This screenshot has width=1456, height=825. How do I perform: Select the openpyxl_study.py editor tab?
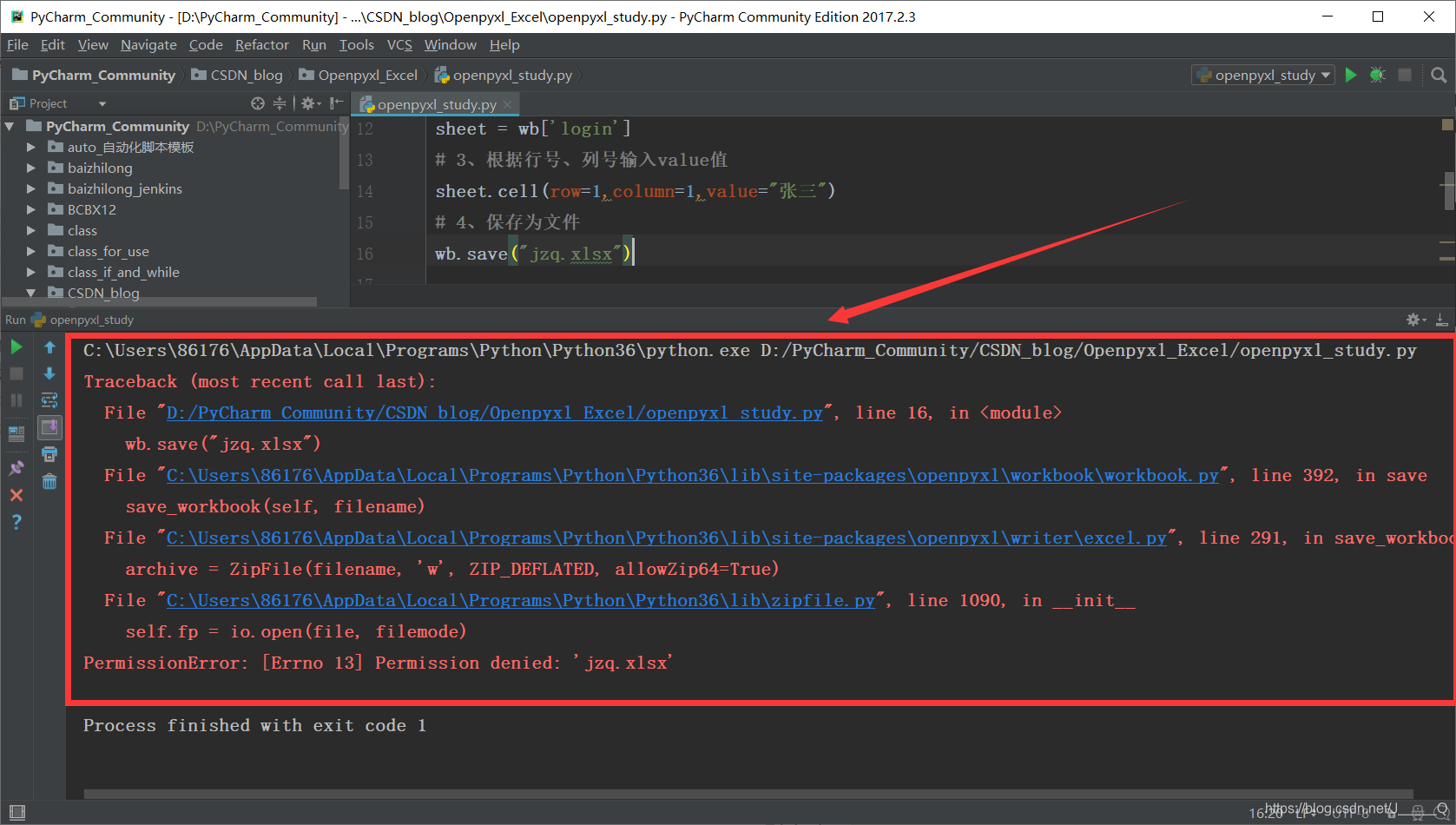(x=434, y=103)
